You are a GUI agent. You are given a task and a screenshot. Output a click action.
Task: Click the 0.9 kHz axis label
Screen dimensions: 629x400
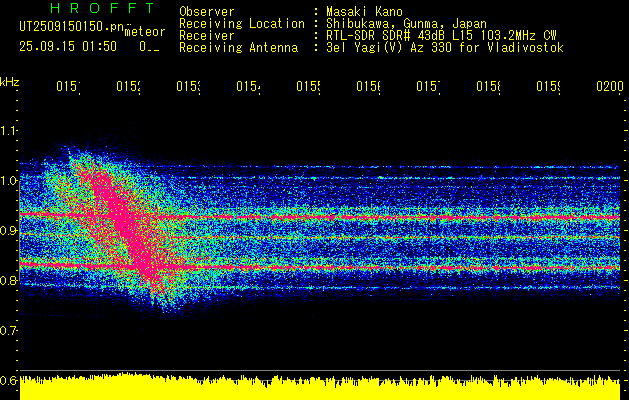(x=8, y=231)
